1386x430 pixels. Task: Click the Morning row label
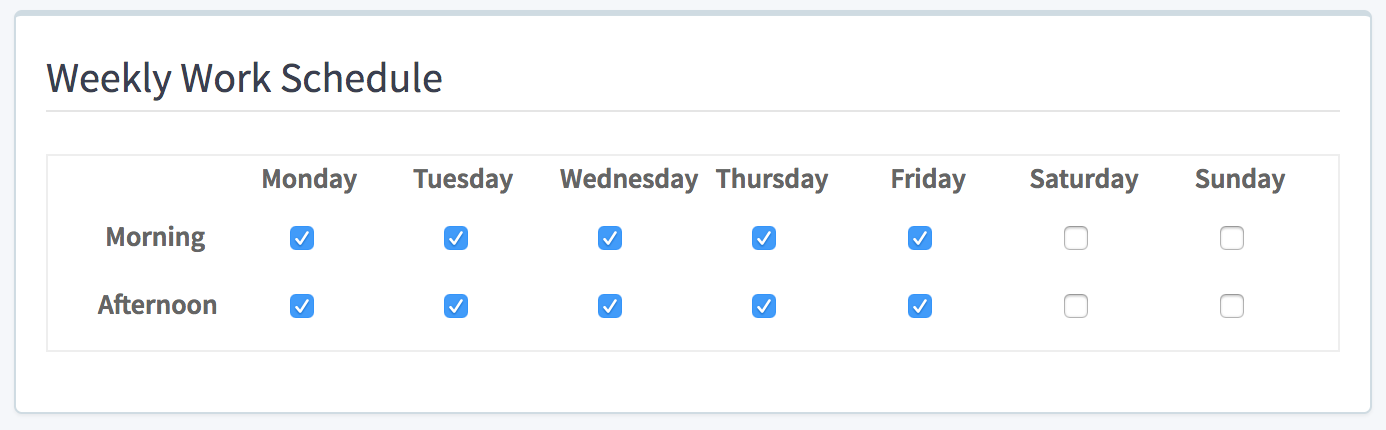[x=155, y=238]
